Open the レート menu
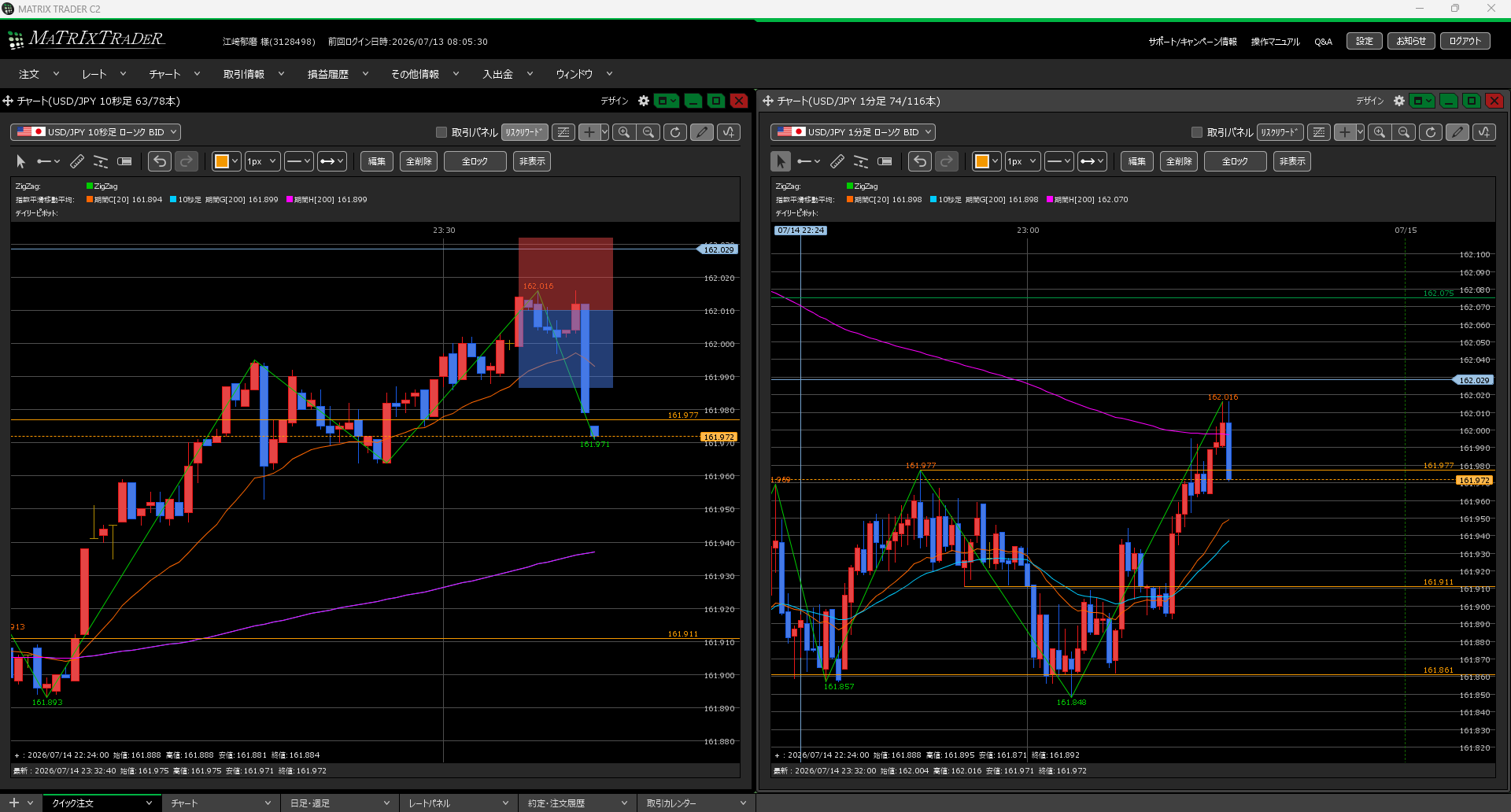The height and width of the screenshot is (812, 1511). pyautogui.click(x=104, y=74)
